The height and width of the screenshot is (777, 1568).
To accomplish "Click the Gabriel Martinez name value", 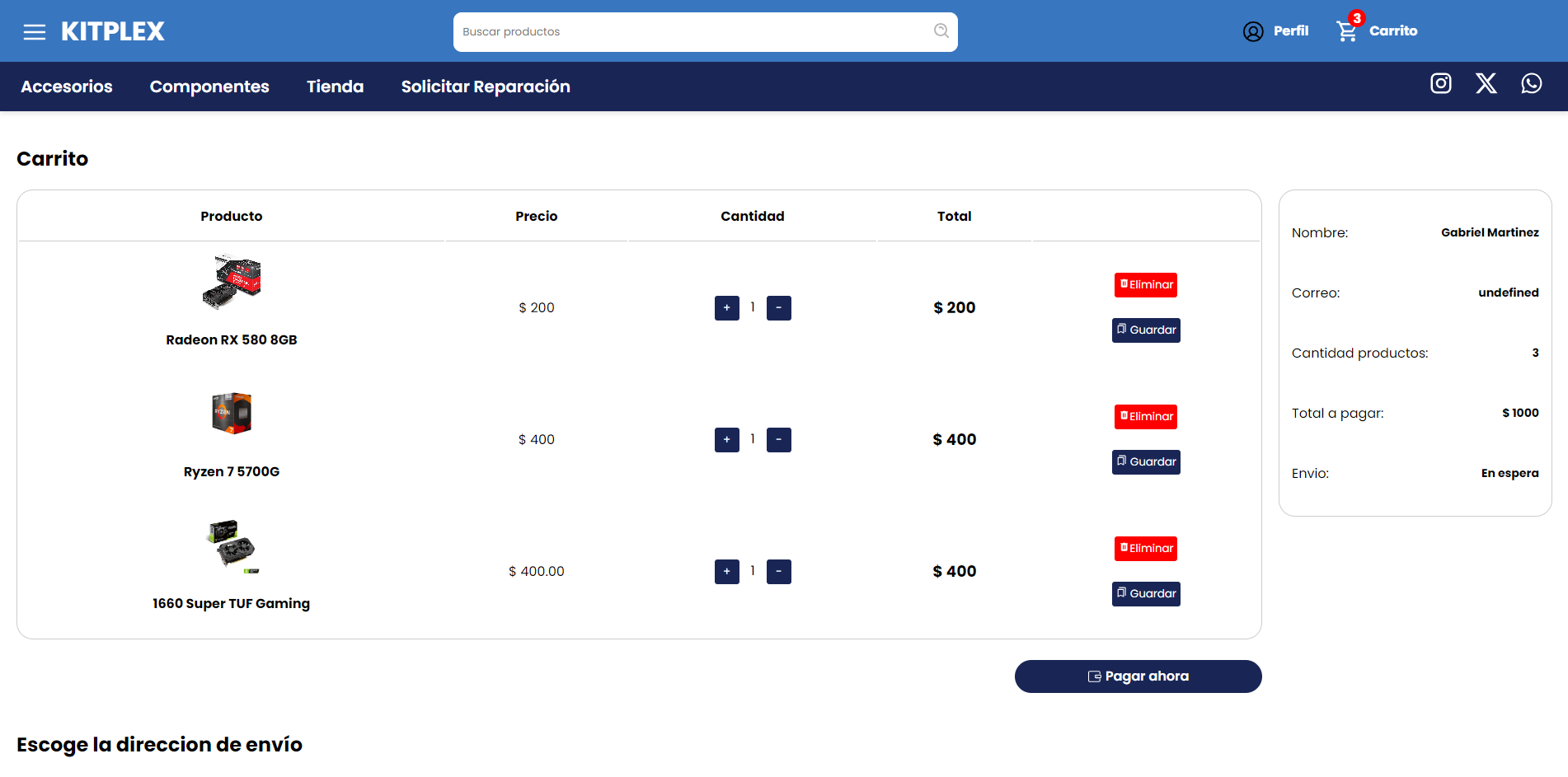I will pyautogui.click(x=1490, y=232).
